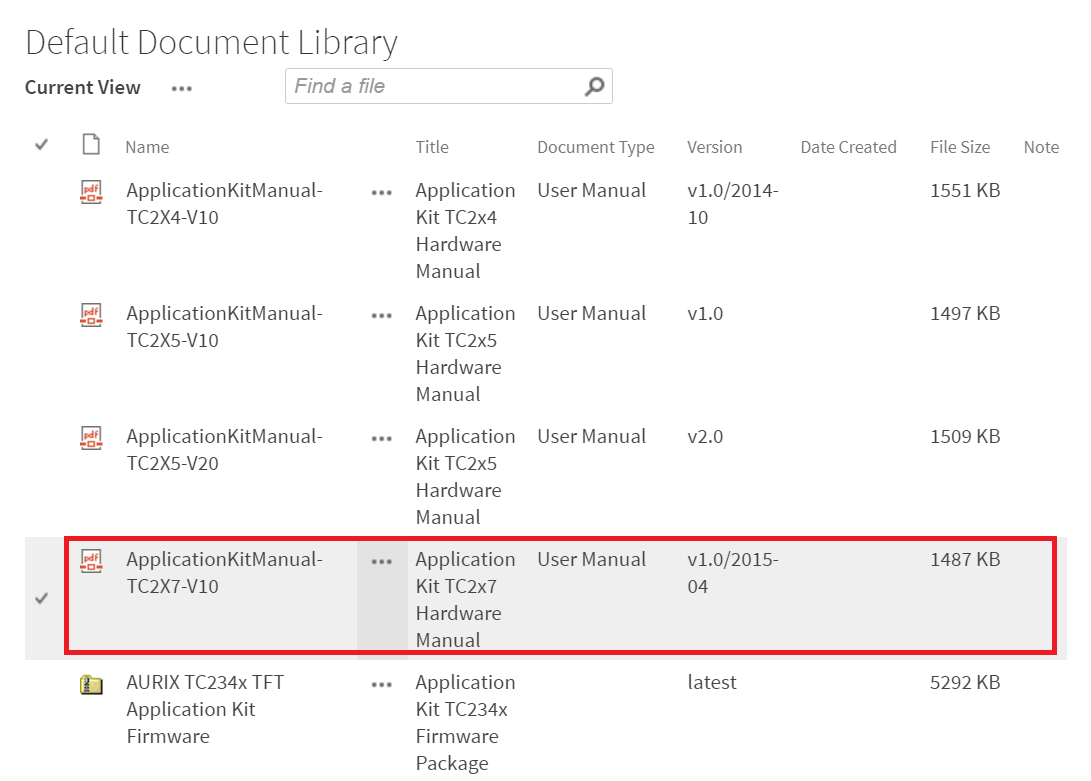Click the v1.0 version cell for TC2X5-V10

[705, 314]
